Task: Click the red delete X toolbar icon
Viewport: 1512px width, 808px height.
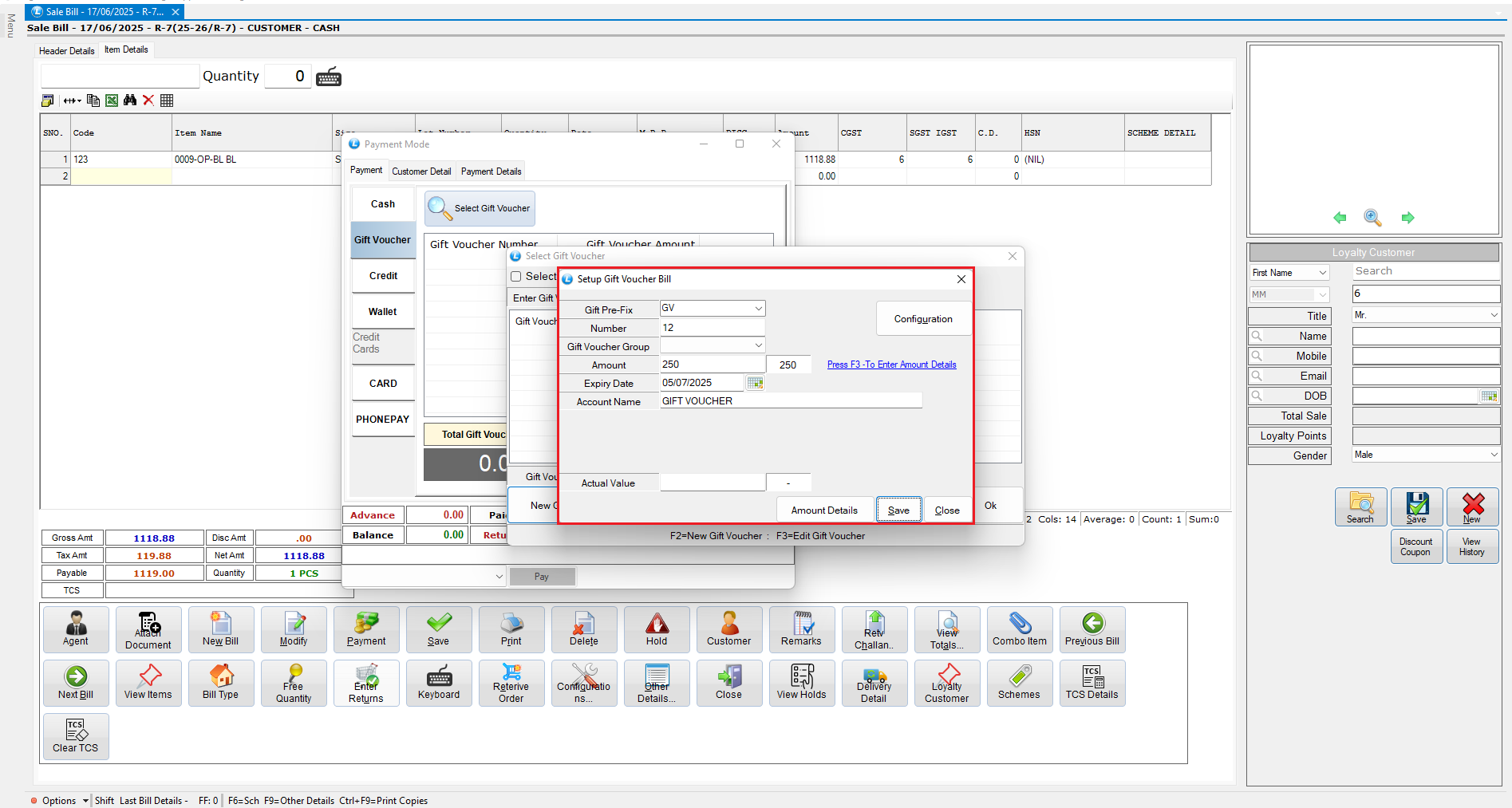Action: 148,101
